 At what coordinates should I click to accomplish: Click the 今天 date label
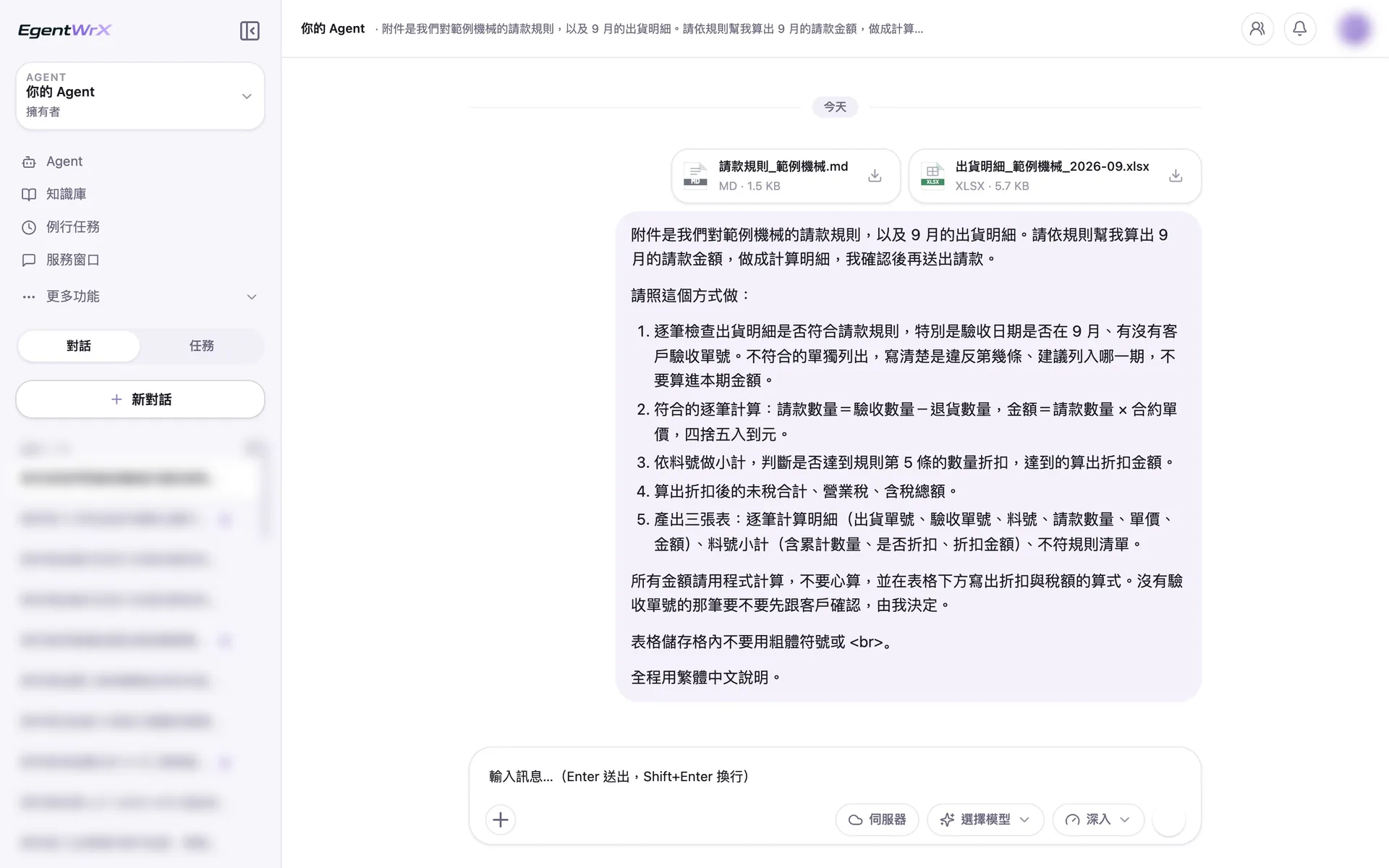point(835,107)
